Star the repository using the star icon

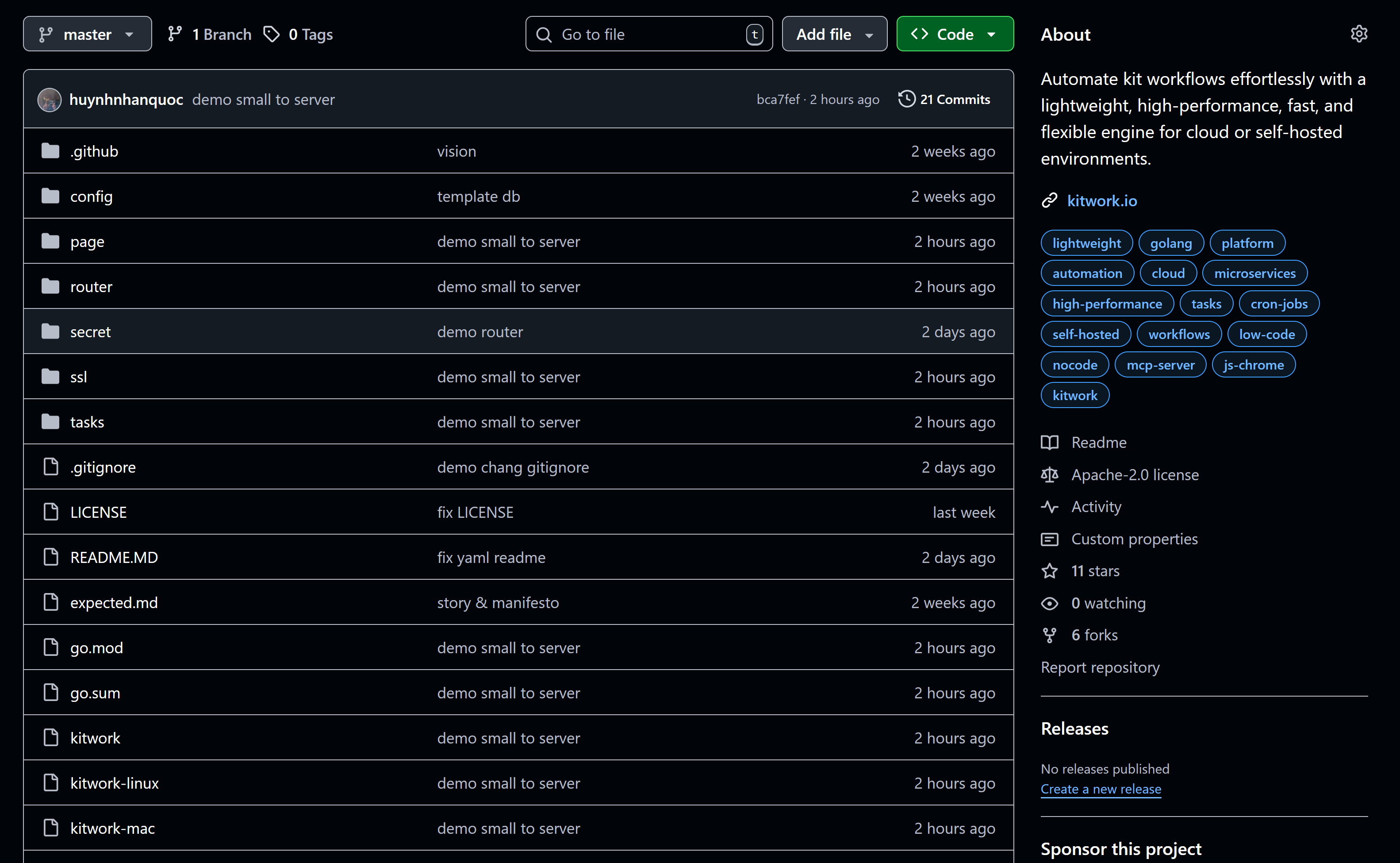[1050, 571]
